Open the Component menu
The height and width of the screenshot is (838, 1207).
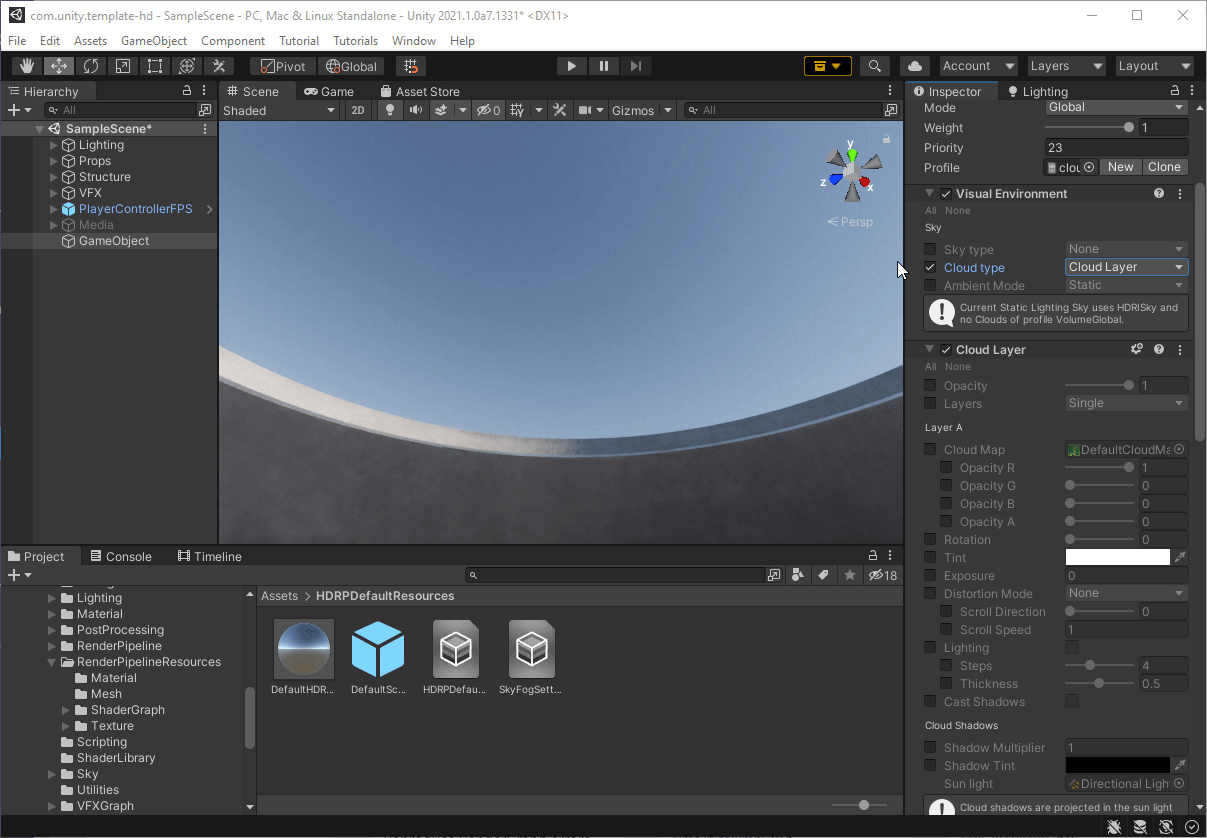(233, 41)
